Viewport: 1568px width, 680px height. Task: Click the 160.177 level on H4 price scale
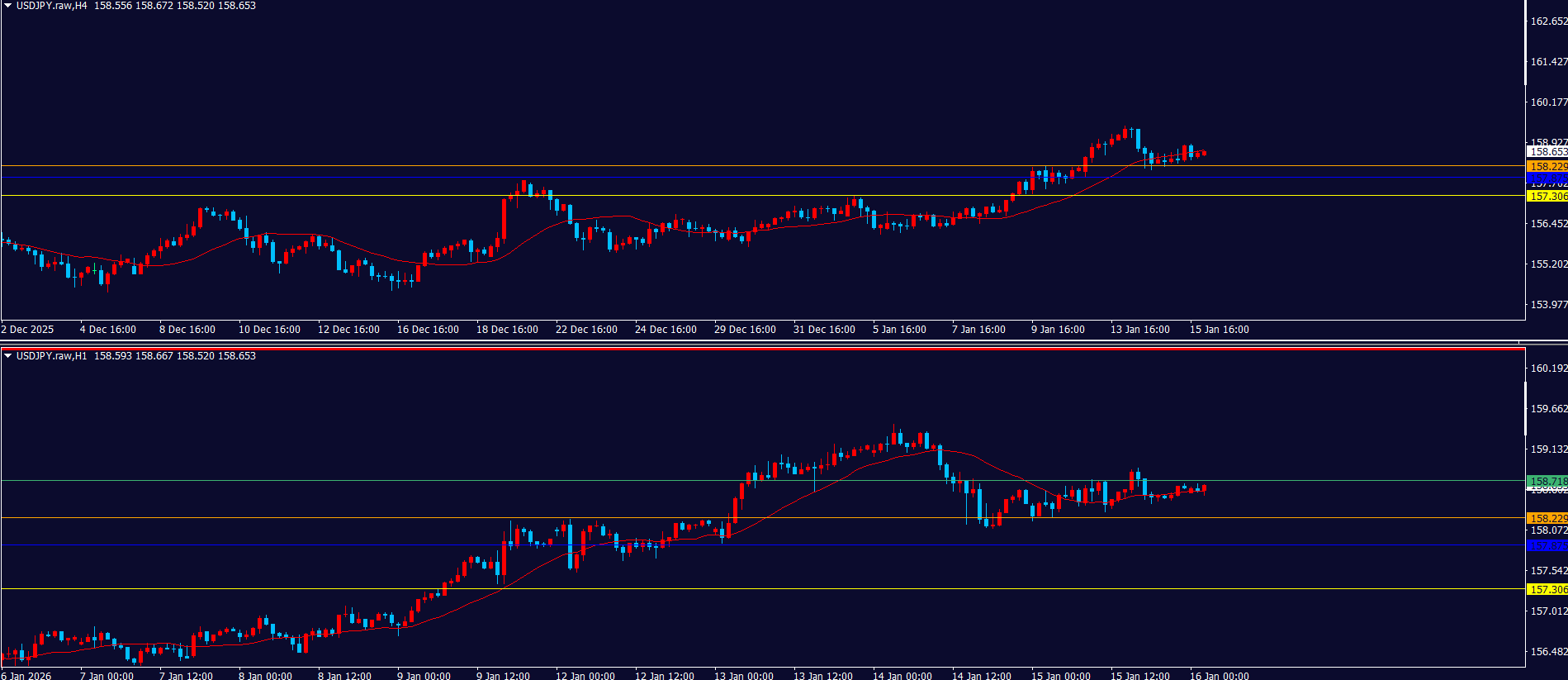coord(1548,102)
